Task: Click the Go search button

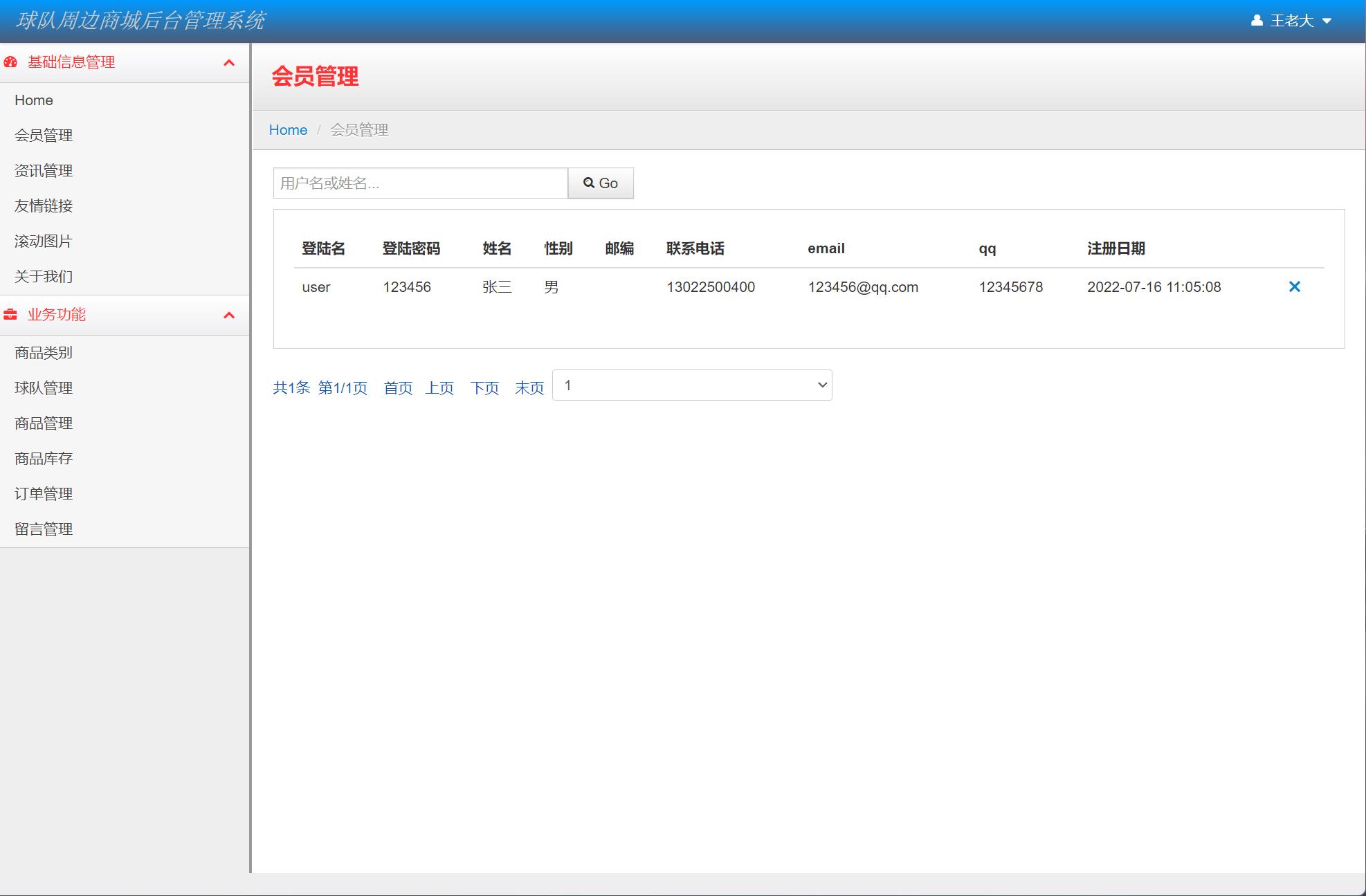Action: (x=600, y=183)
